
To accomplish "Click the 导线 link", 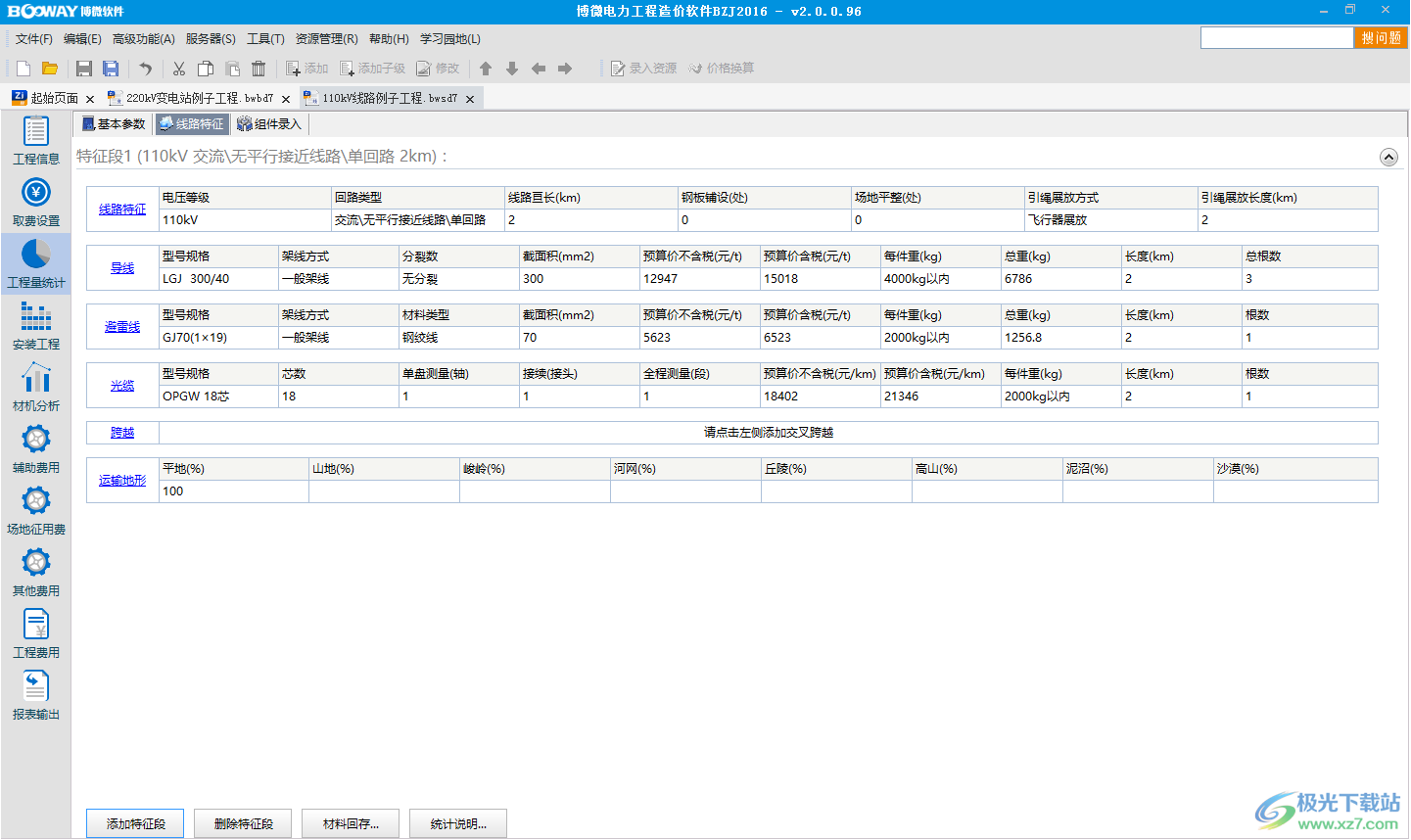I will [122, 268].
